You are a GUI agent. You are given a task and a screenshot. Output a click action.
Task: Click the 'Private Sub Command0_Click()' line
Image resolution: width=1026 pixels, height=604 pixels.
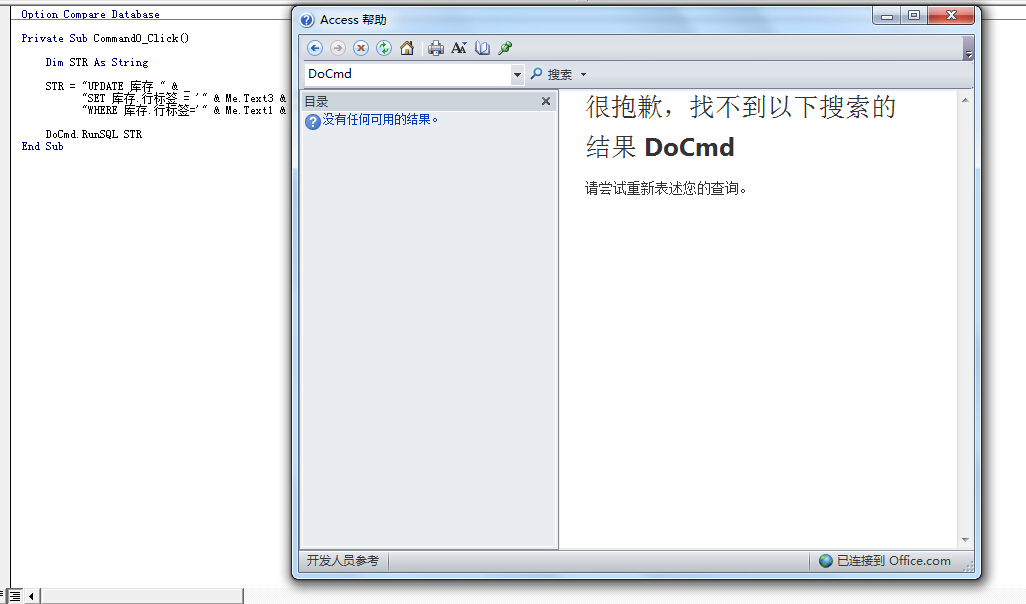click(105, 39)
